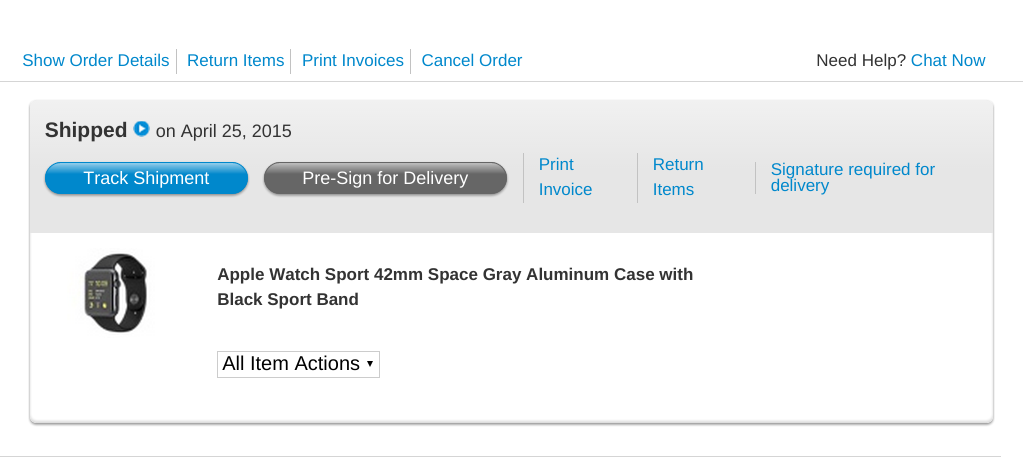Expand the All Item Actions dropdown
The image size is (1026, 476).
(x=298, y=364)
